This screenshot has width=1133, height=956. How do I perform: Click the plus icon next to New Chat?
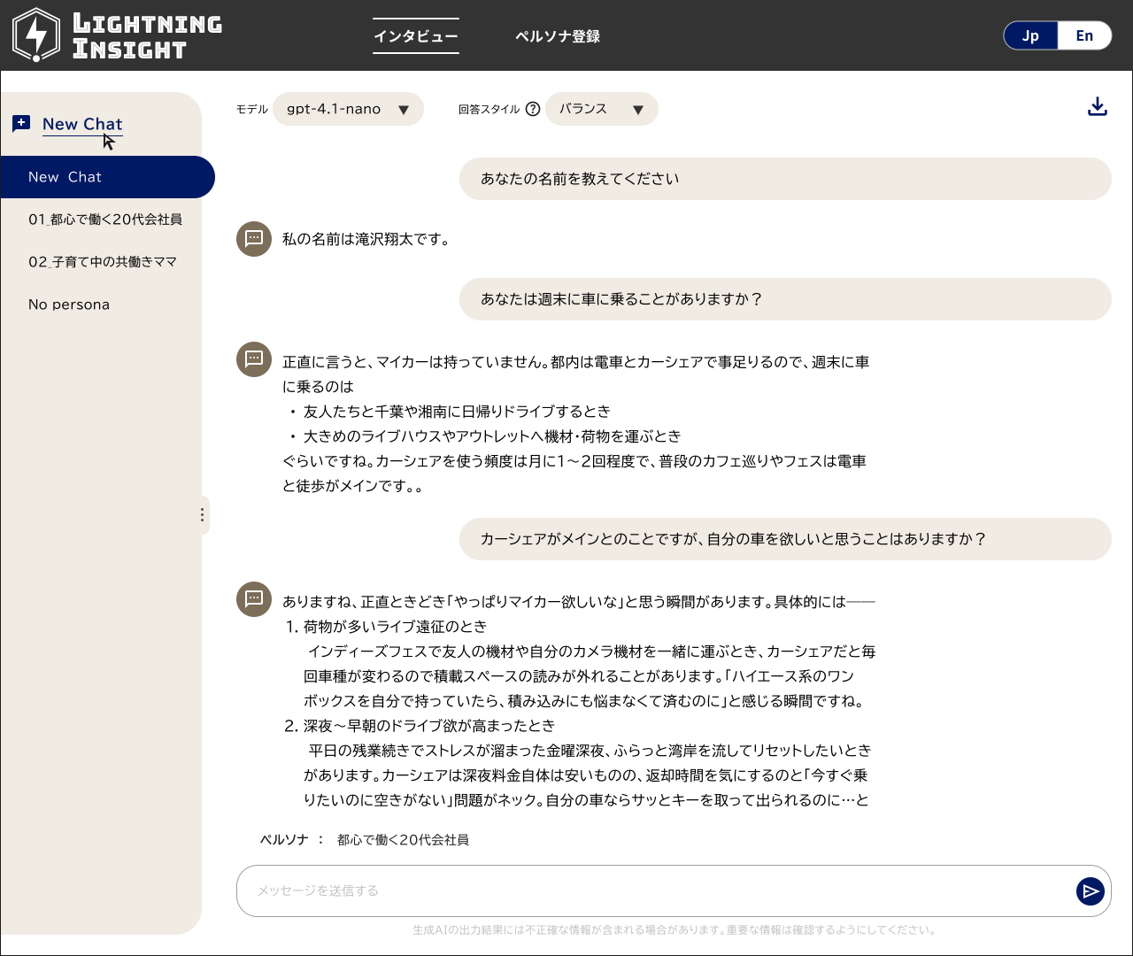coord(20,123)
